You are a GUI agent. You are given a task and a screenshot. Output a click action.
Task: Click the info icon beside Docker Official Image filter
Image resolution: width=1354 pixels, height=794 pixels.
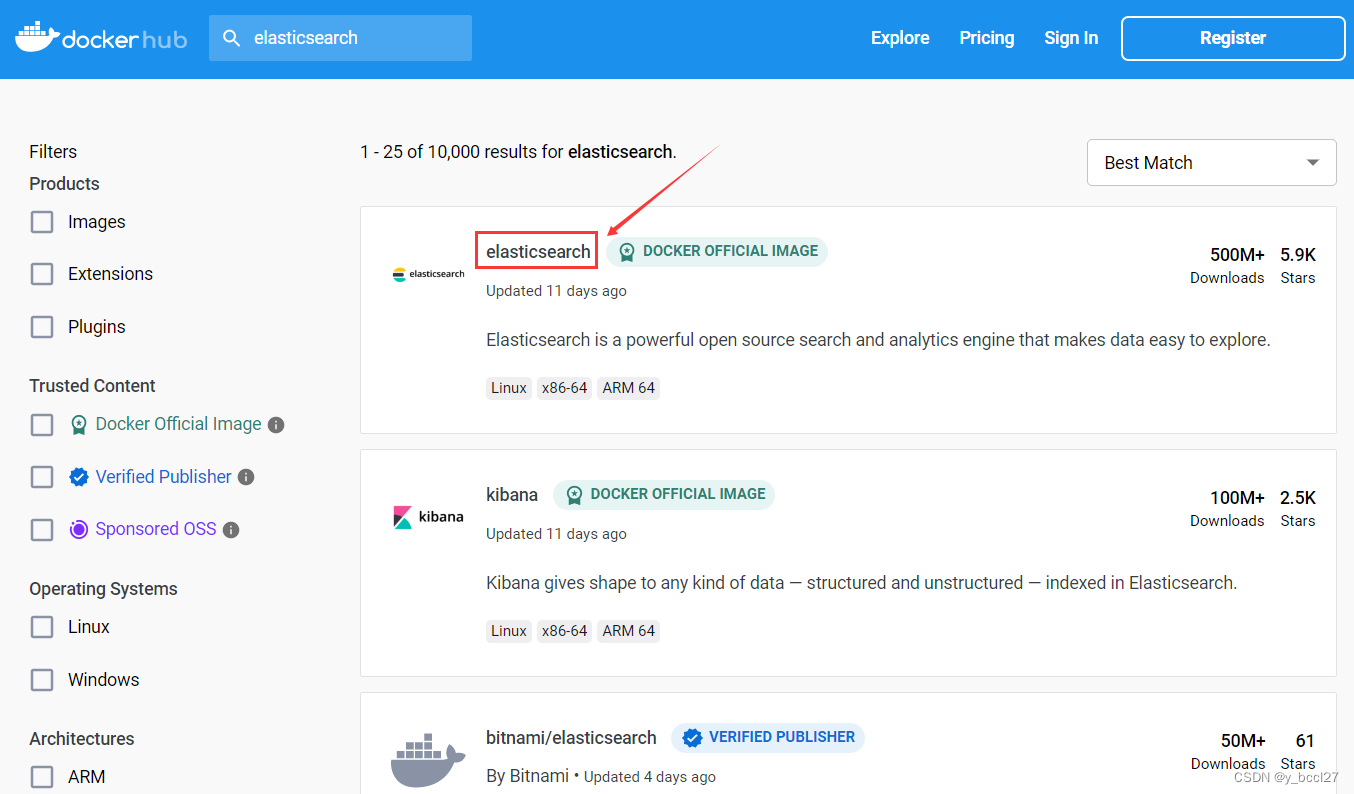click(276, 424)
